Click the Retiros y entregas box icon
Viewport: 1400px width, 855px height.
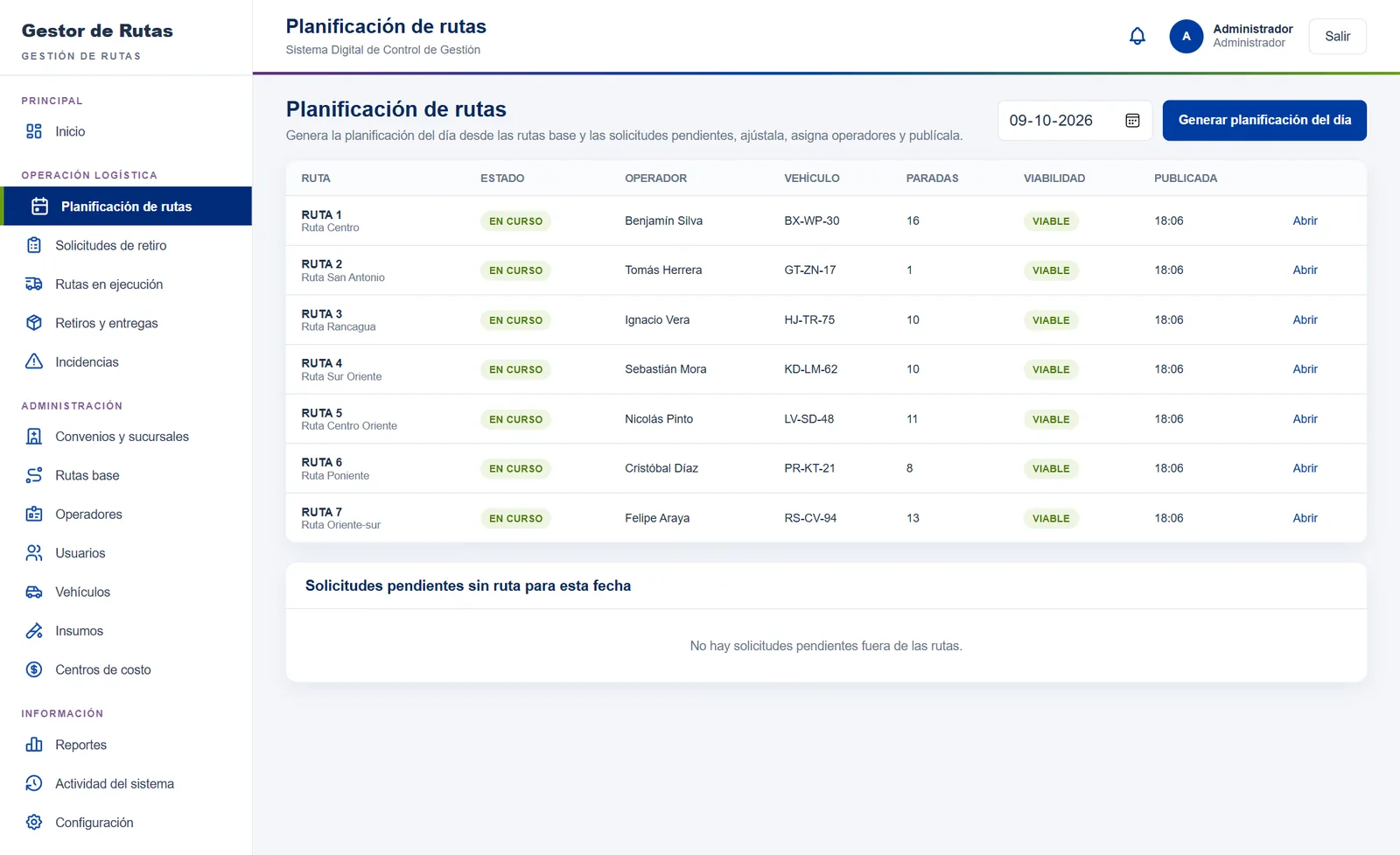tap(34, 323)
